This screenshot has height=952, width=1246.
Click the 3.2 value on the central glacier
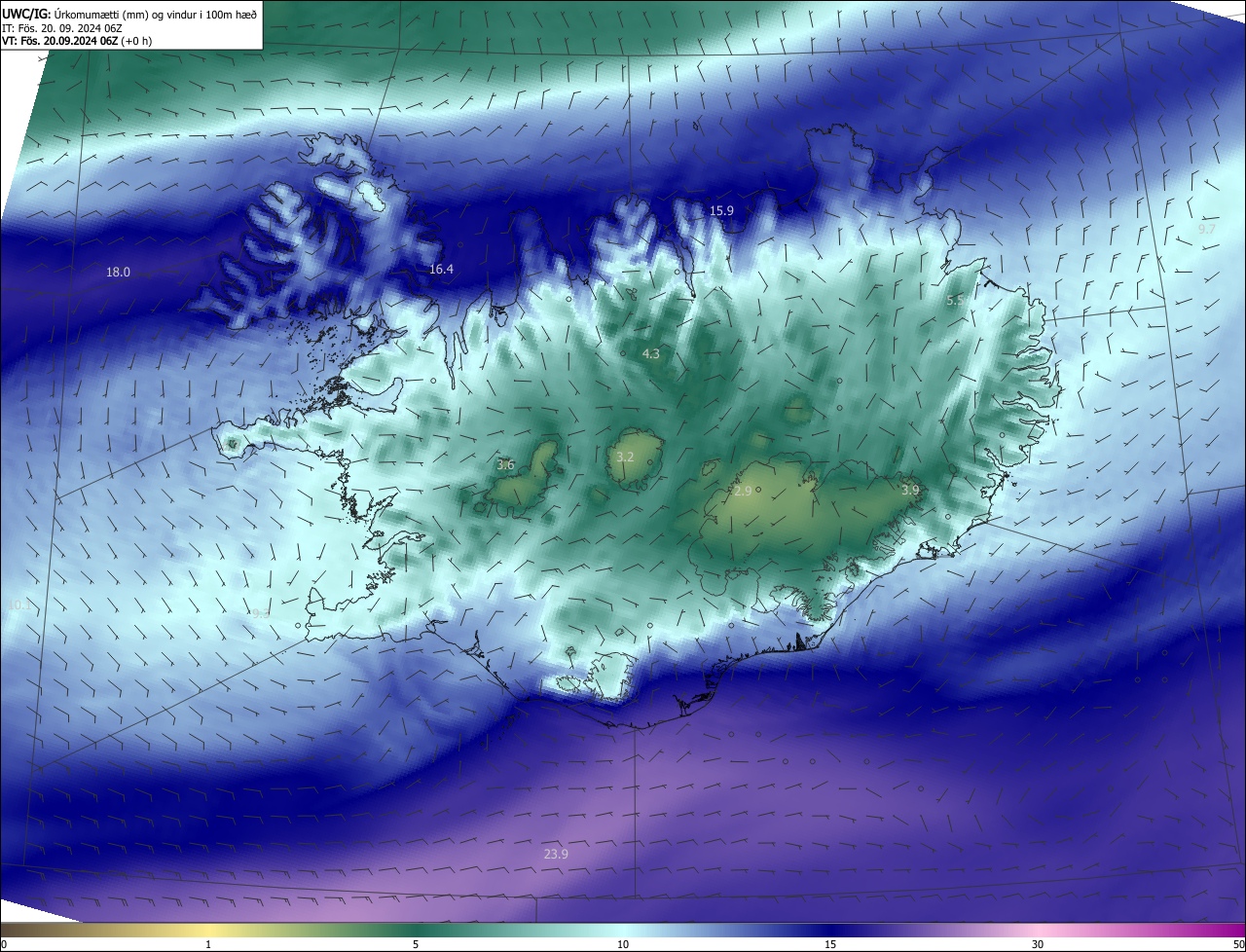(625, 457)
